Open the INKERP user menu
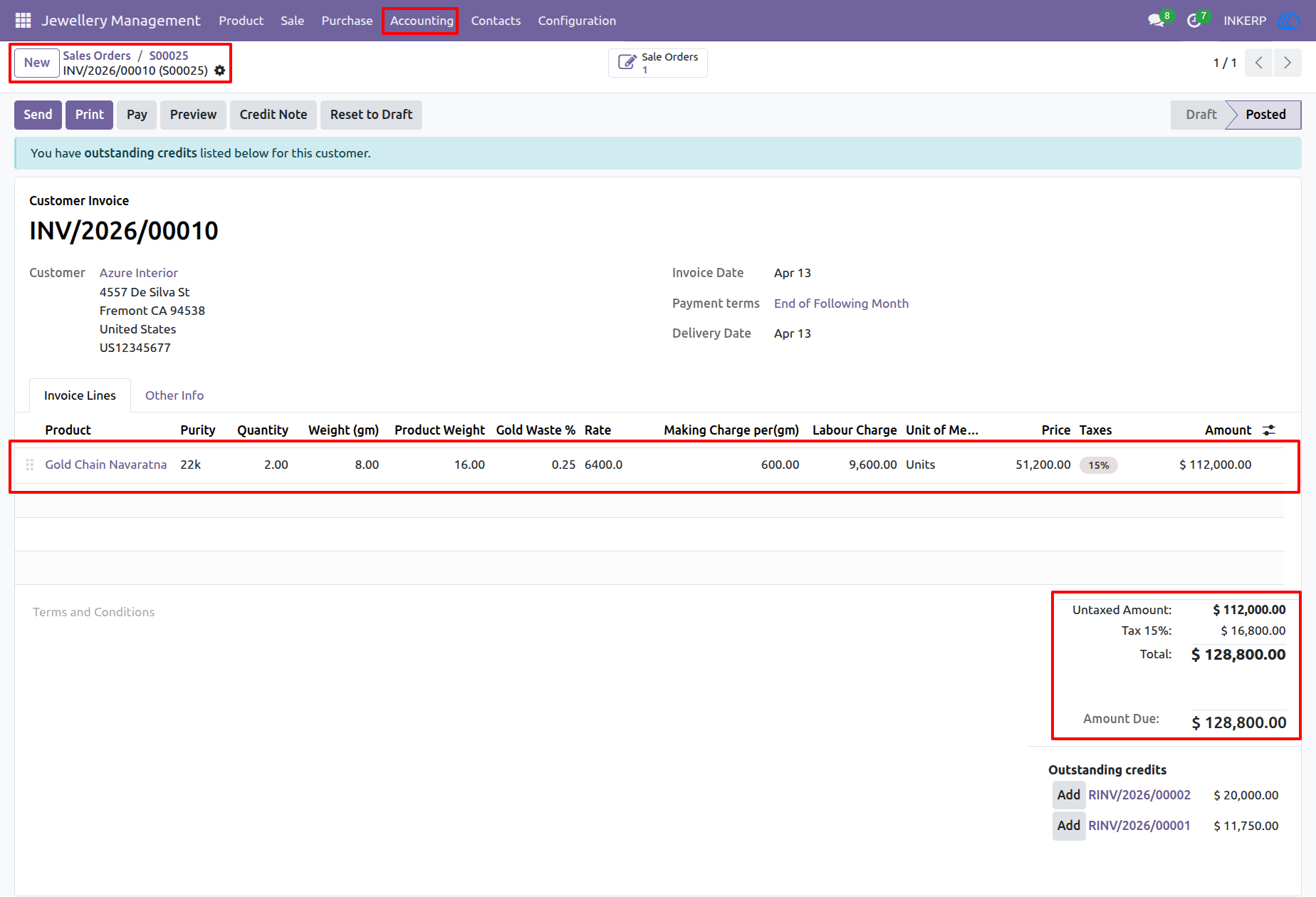This screenshot has width=1316, height=897. tap(1245, 21)
